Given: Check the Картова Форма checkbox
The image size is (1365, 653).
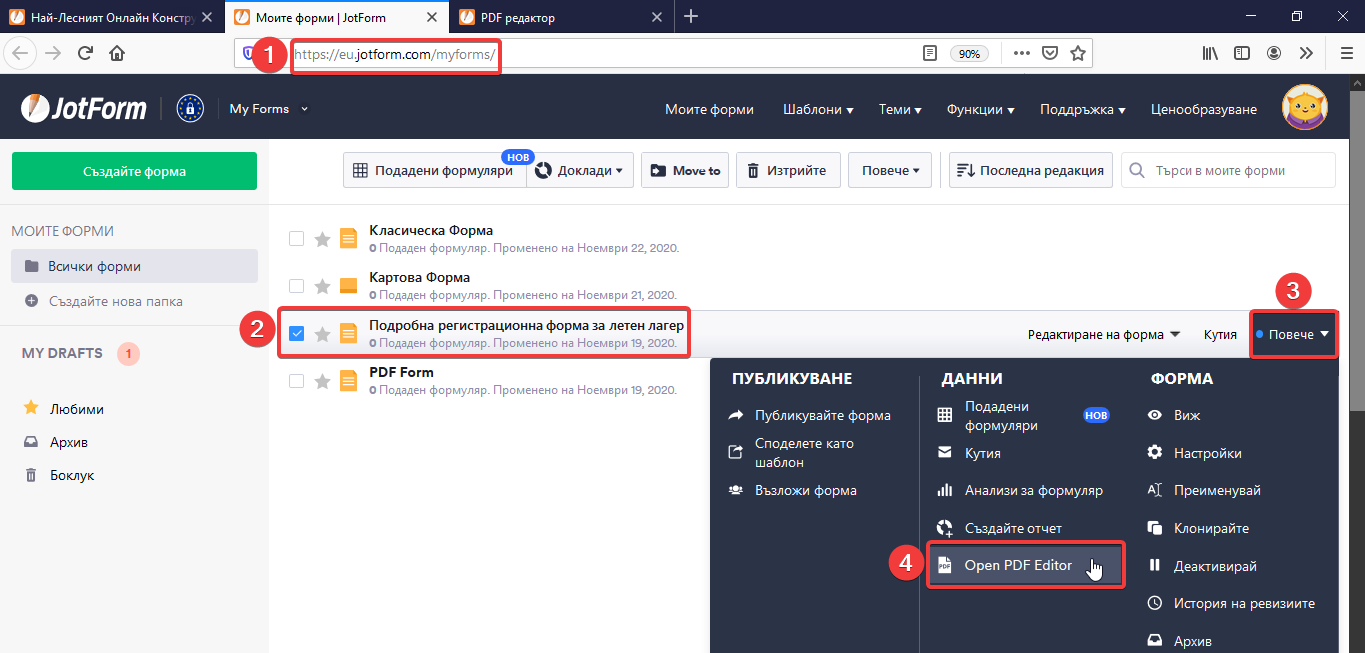Looking at the screenshot, I should pyautogui.click(x=296, y=286).
